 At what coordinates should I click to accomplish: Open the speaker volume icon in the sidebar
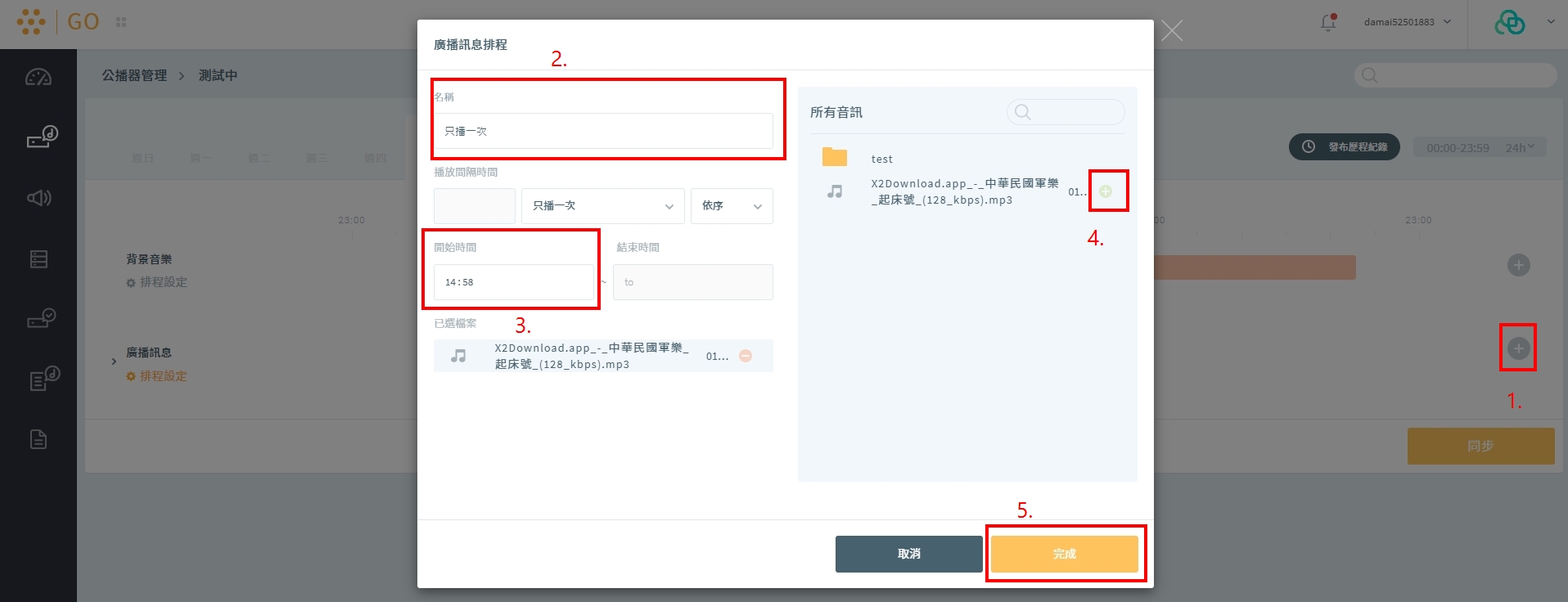pos(38,198)
